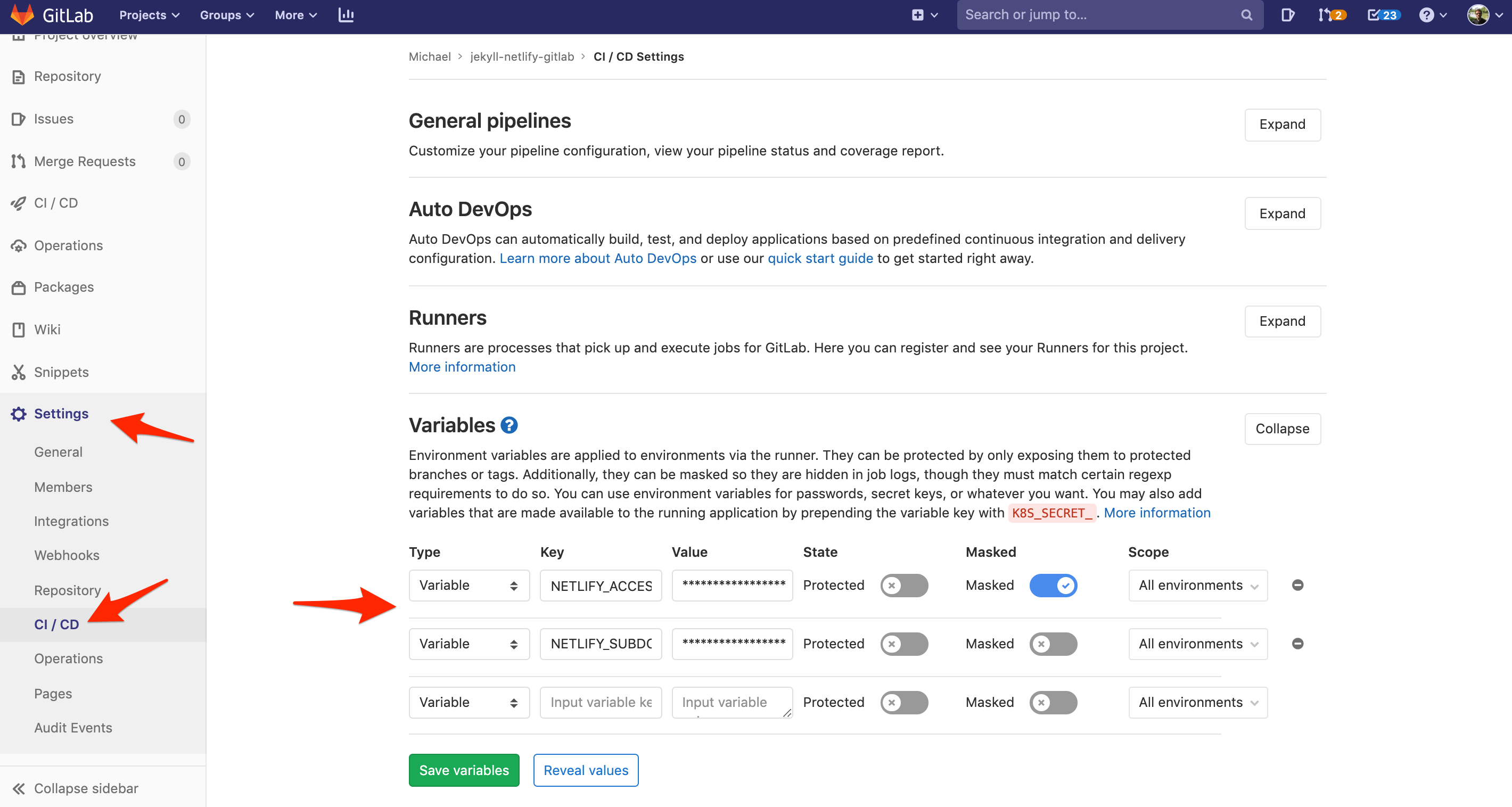Screen dimensions: 1512x807
Task: Expand the General pipelines section
Action: point(1282,124)
